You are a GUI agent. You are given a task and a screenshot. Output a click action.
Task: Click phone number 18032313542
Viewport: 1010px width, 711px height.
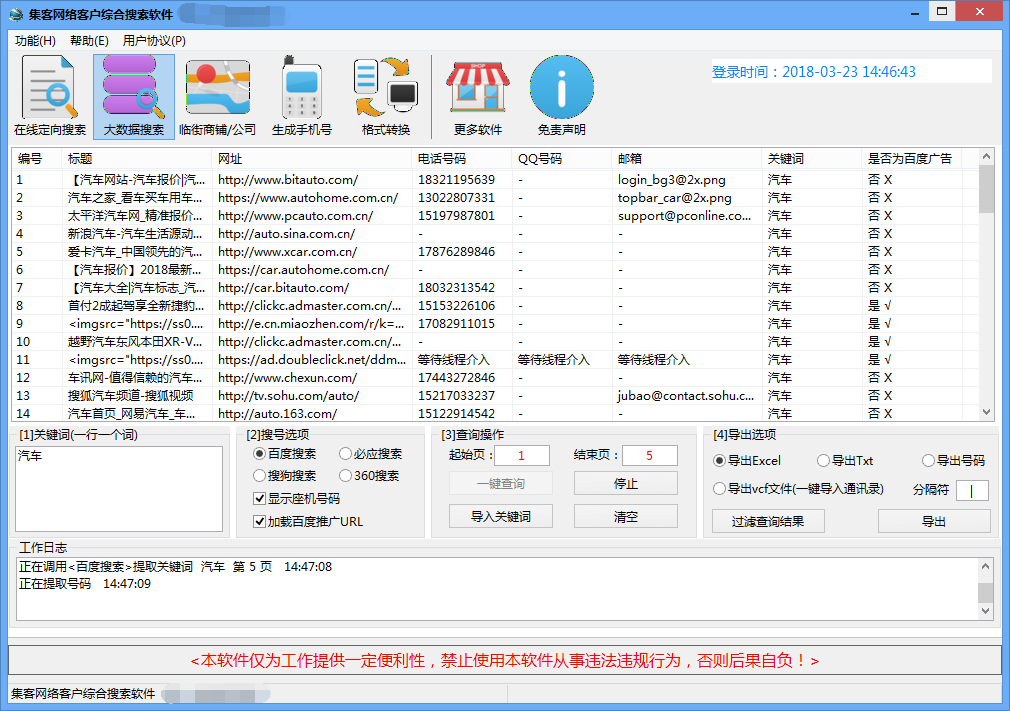click(456, 288)
